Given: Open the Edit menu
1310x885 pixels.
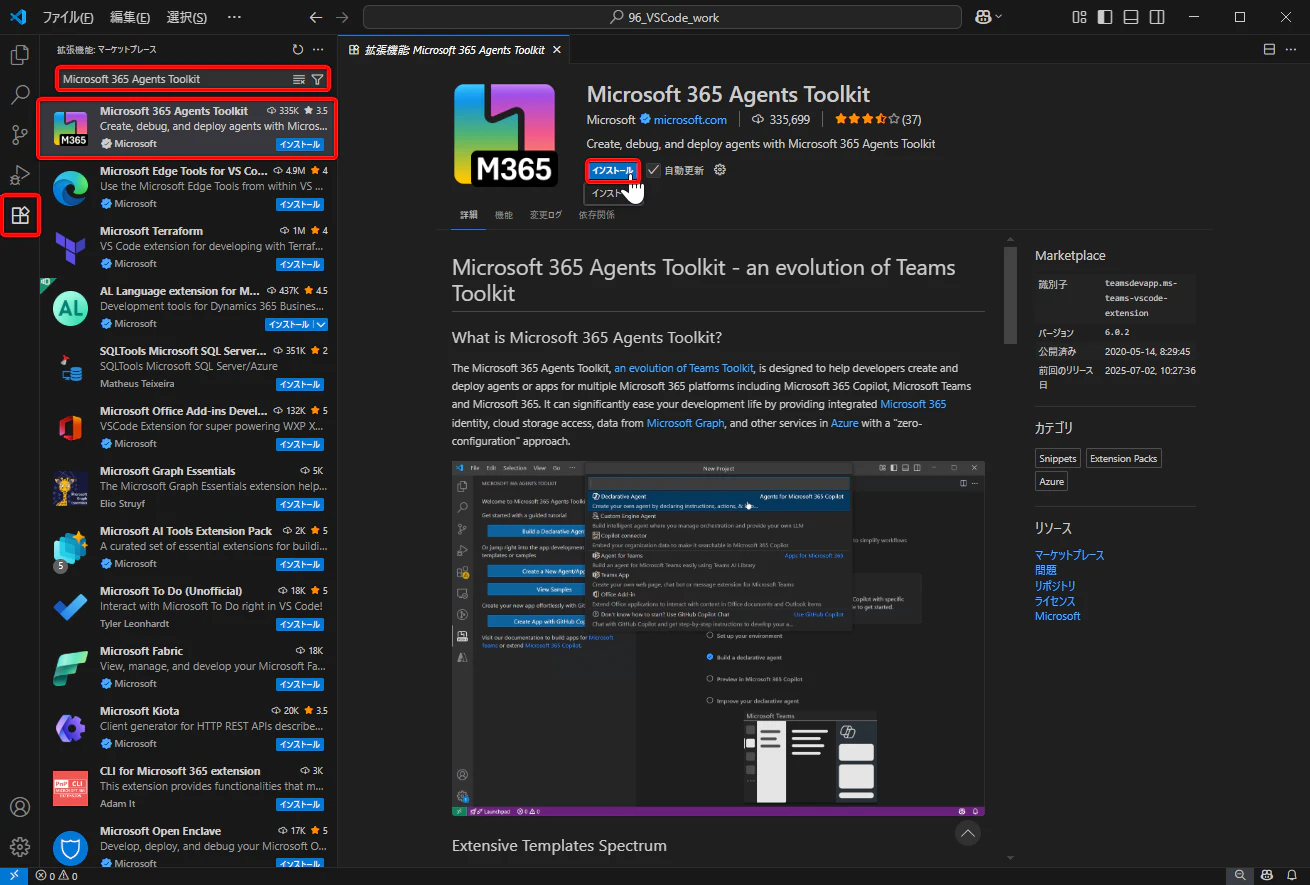Looking at the screenshot, I should coord(130,17).
